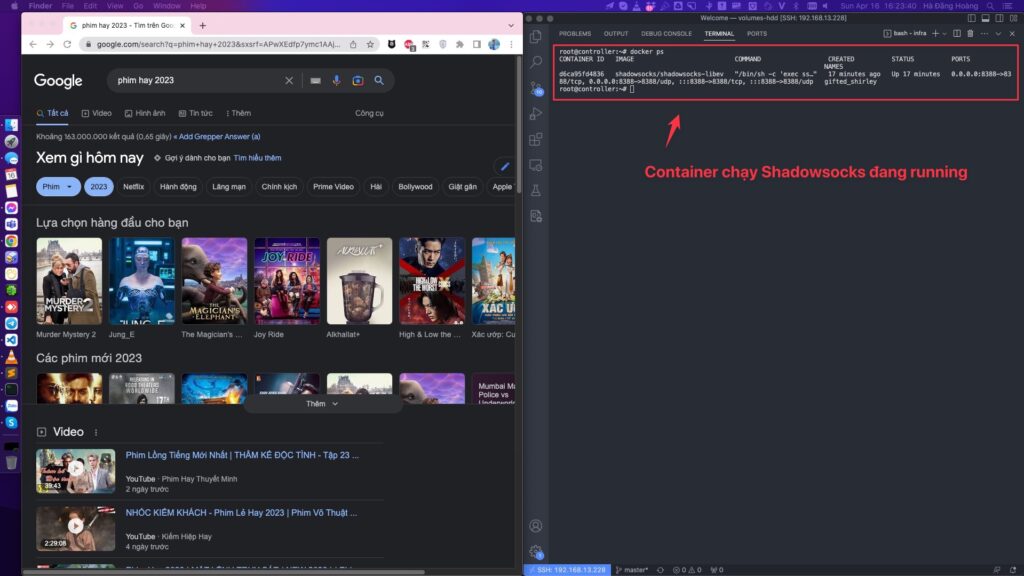
Task: Click Google voice search microphone icon
Action: click(x=336, y=80)
